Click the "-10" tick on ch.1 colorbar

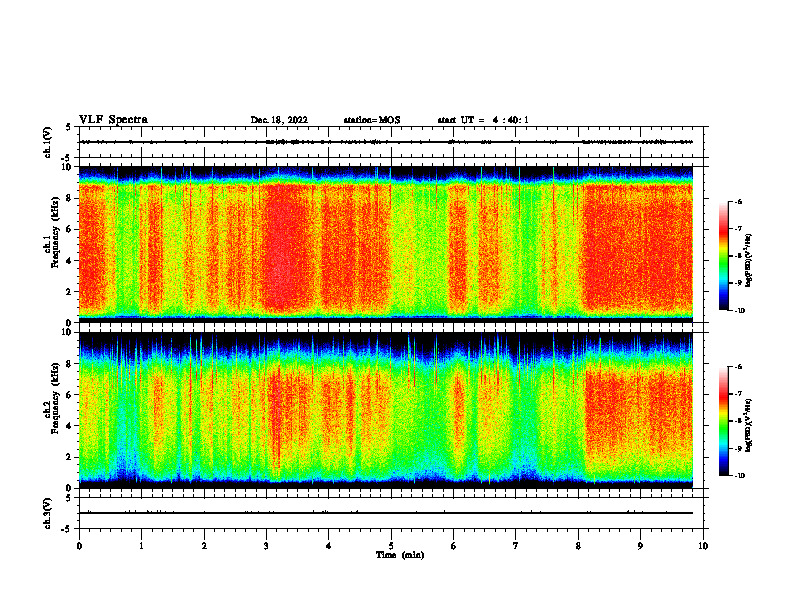click(740, 310)
